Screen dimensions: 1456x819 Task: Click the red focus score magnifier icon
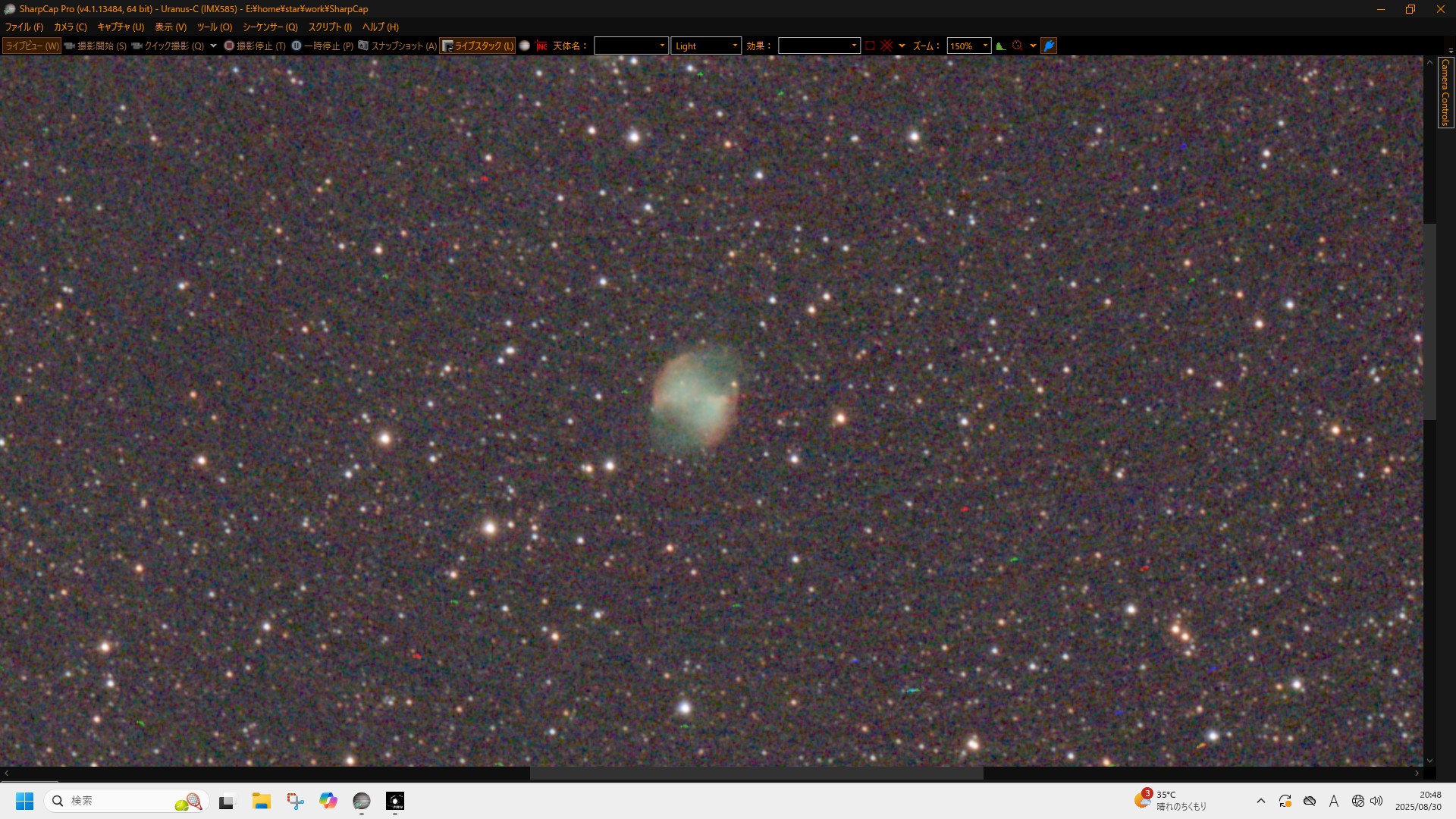click(1018, 45)
